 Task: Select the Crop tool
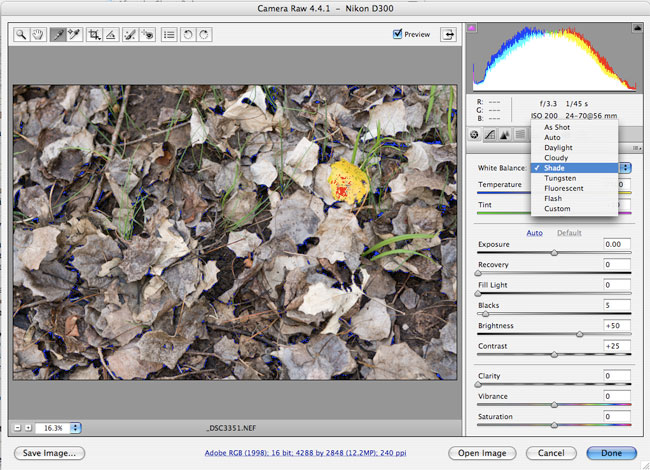point(95,34)
